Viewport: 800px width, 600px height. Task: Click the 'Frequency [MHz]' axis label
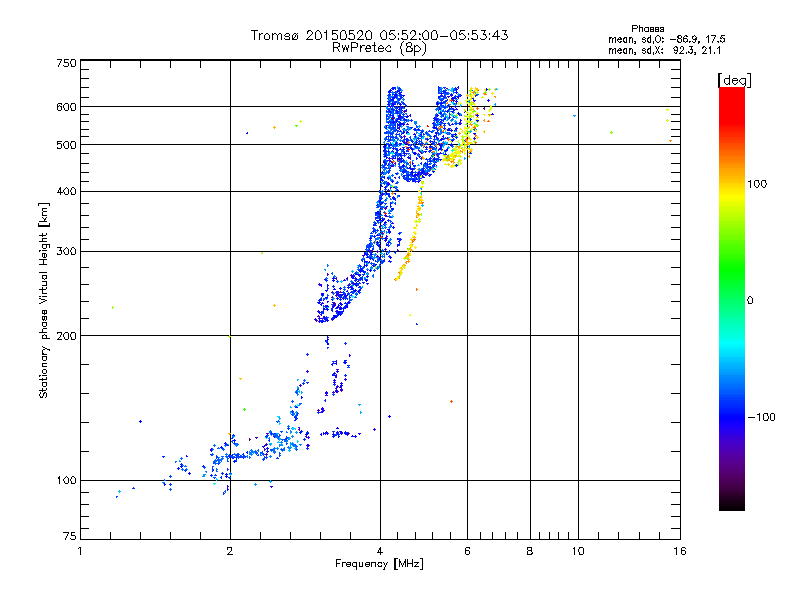[x=379, y=564]
